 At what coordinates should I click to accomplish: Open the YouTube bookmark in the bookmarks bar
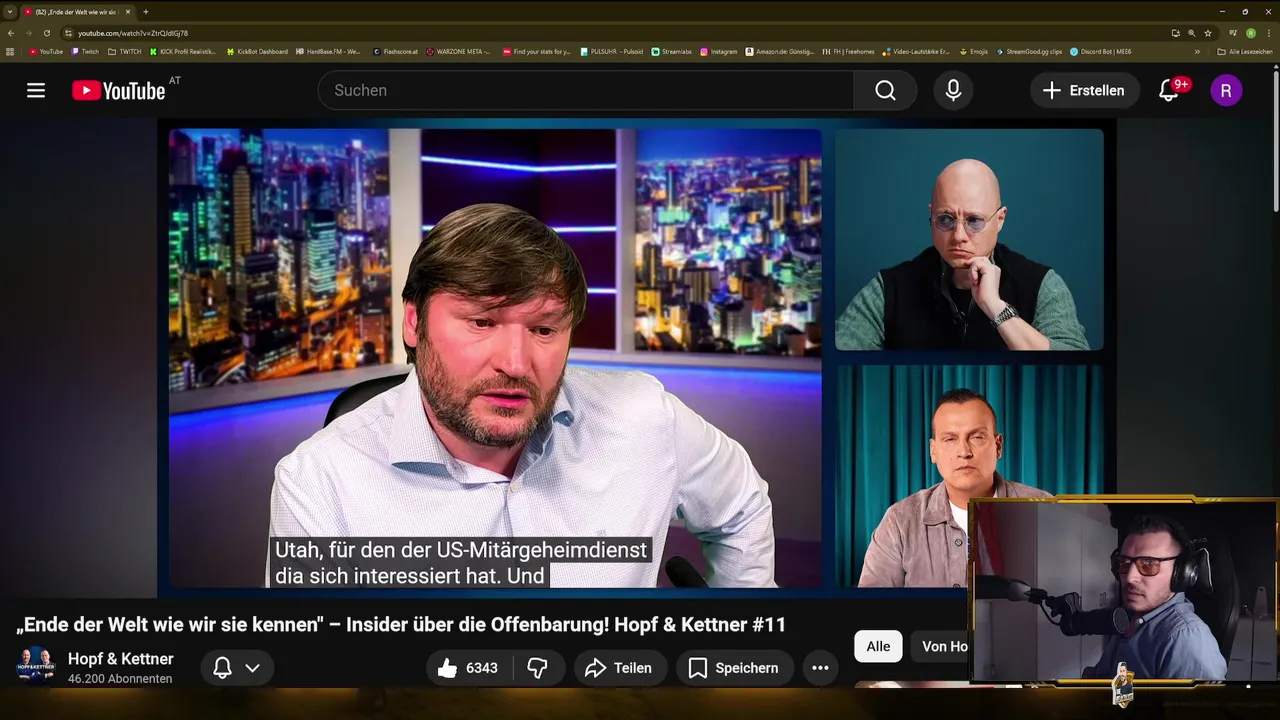pos(46,52)
